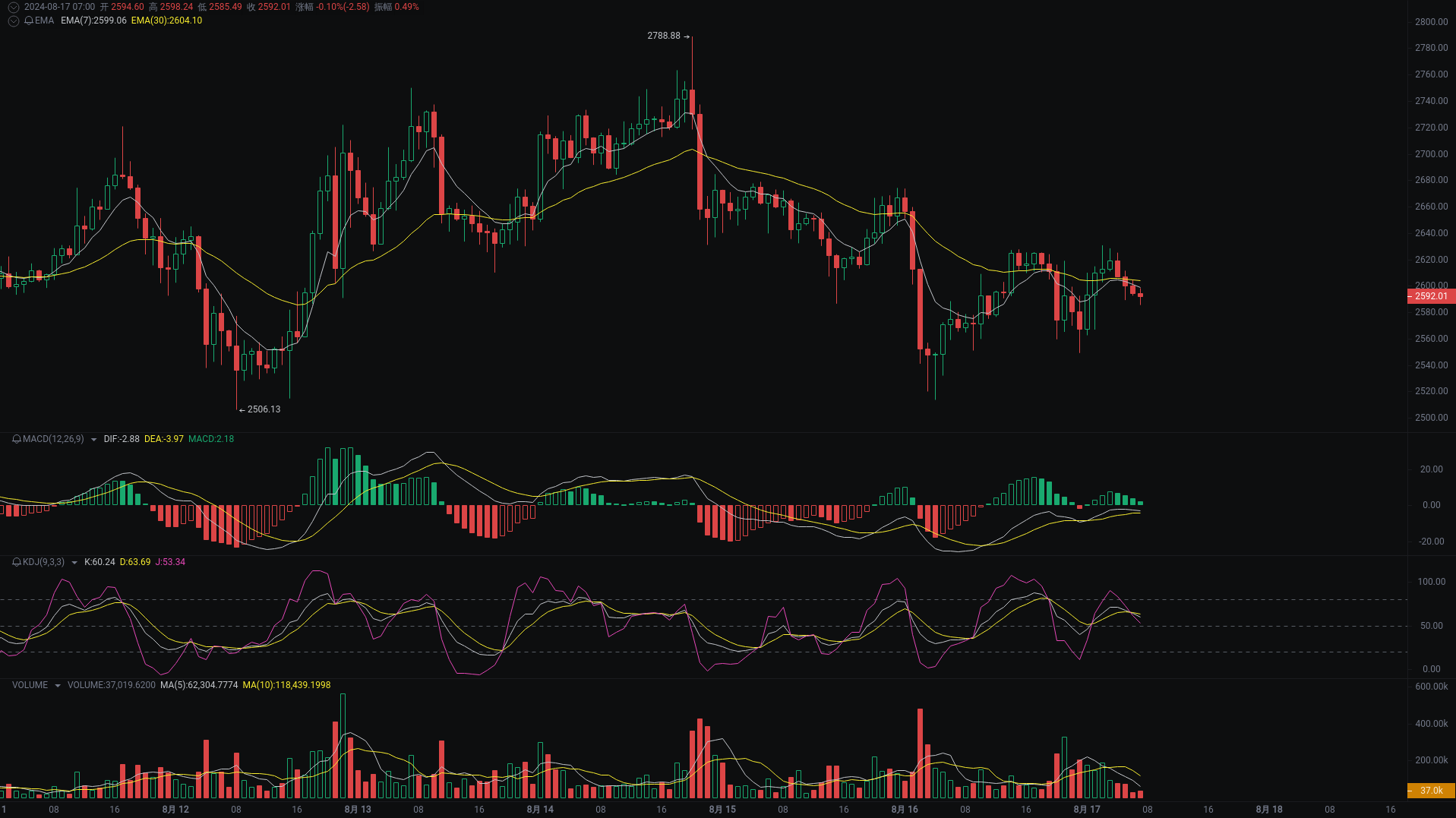Click the DIF:-2.88 value label
Viewport: 1456px width, 818px height.
click(x=122, y=439)
